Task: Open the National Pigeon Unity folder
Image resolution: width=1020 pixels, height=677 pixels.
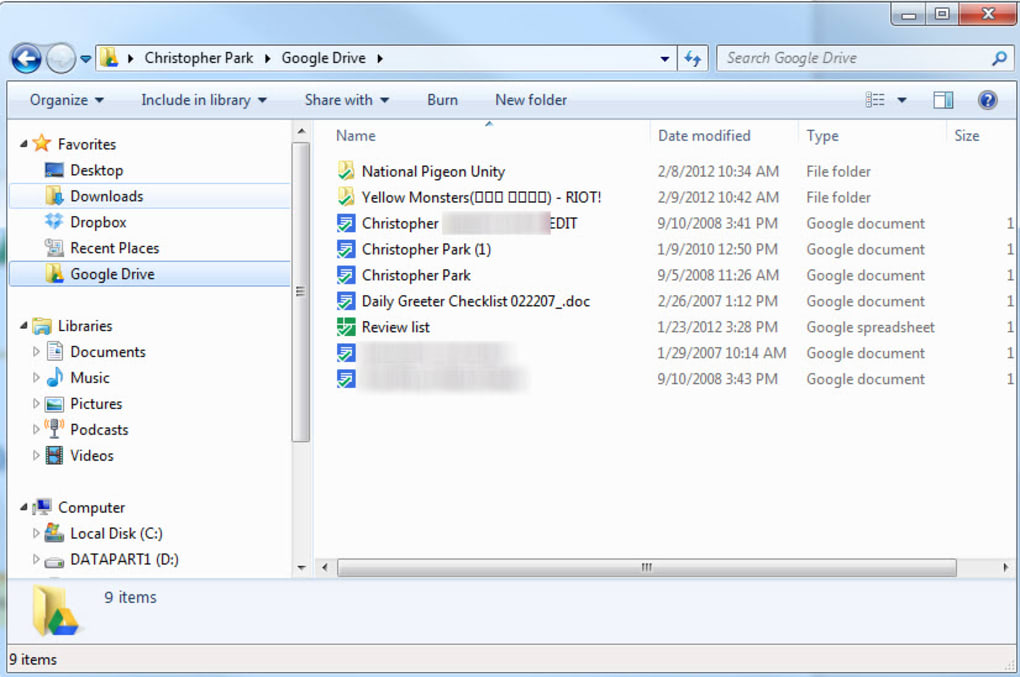Action: coord(432,171)
